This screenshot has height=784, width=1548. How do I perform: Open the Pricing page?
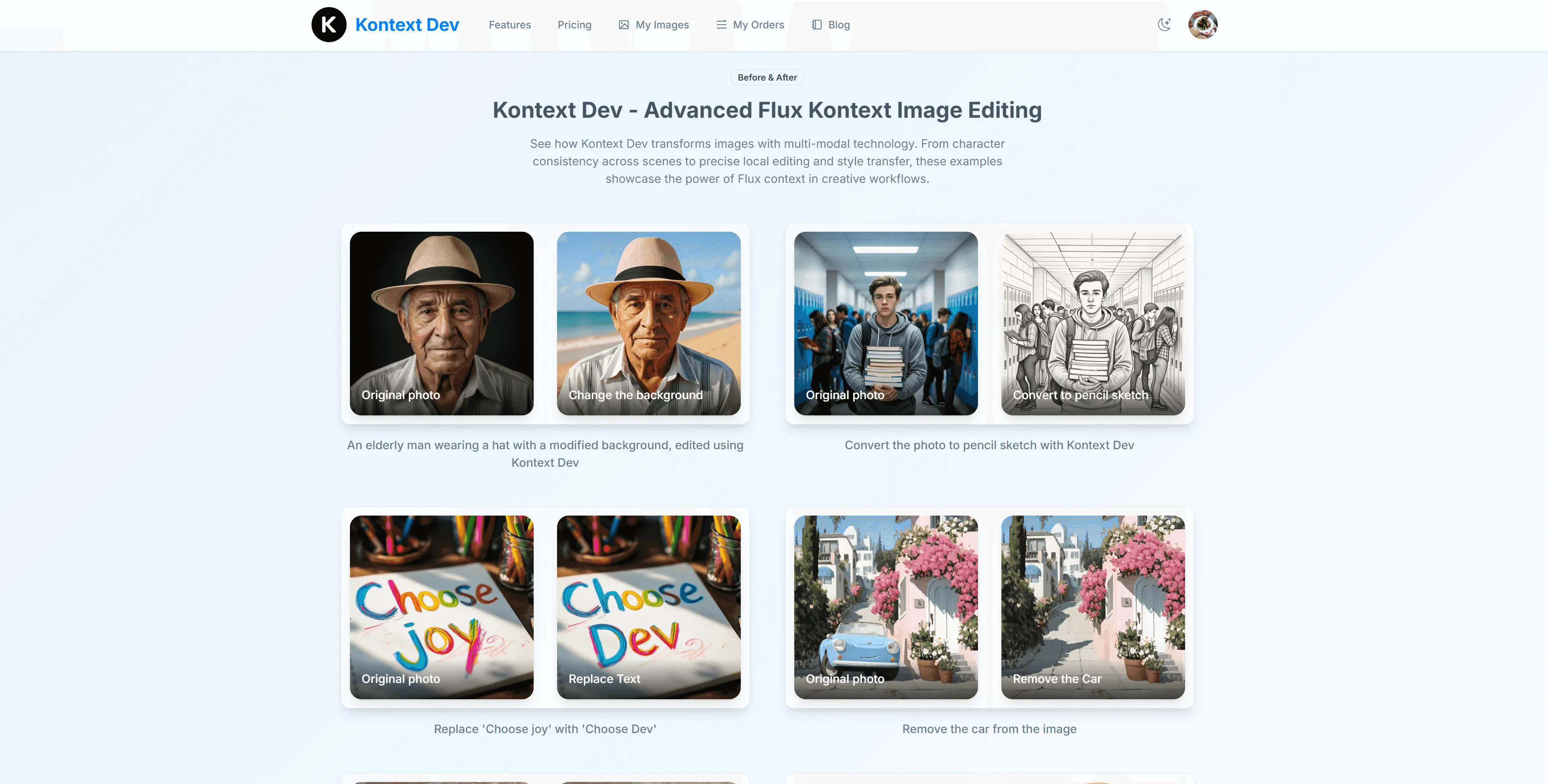[x=575, y=25]
